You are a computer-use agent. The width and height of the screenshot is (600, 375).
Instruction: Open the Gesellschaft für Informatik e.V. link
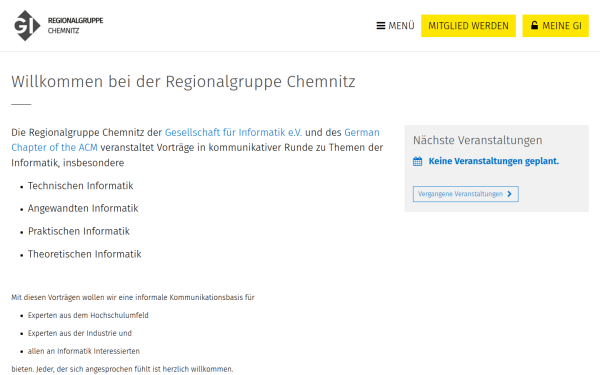(233, 132)
